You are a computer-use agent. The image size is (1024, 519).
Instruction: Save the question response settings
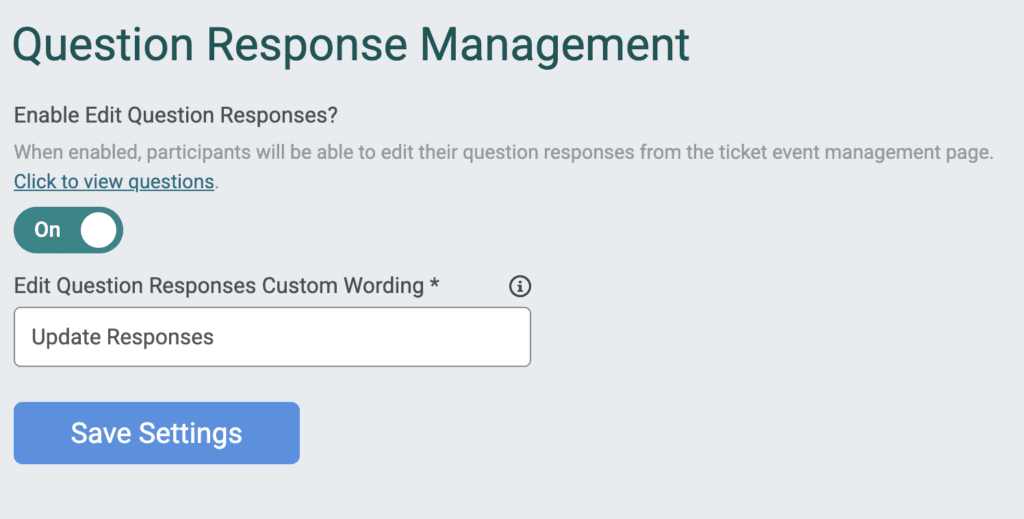[x=157, y=433]
